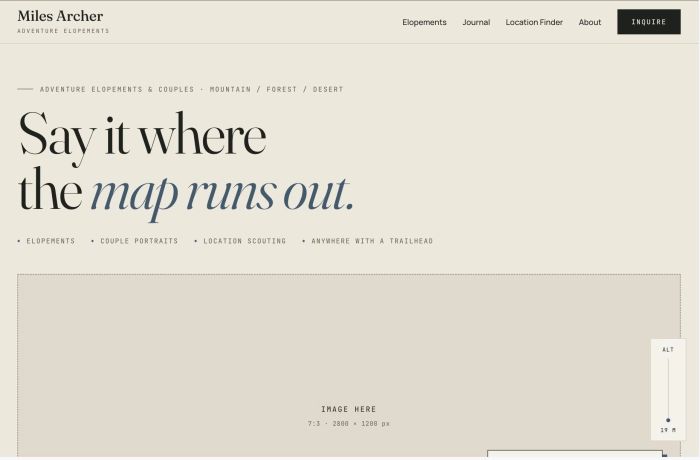Click the Adventure Elopements tagline under logo
Viewport: 700px width, 460px height.
point(63,31)
